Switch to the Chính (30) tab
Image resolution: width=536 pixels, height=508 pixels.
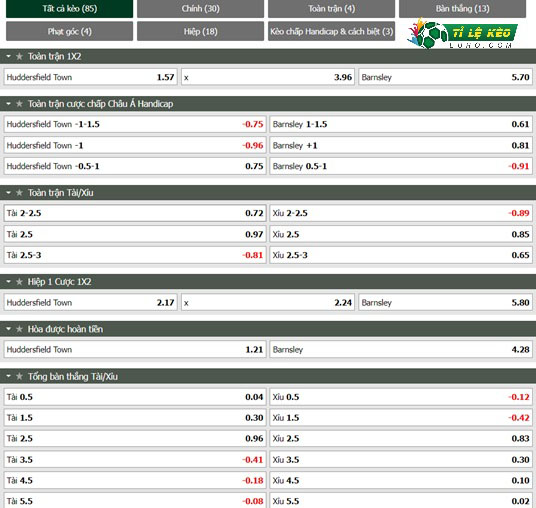(200, 9)
